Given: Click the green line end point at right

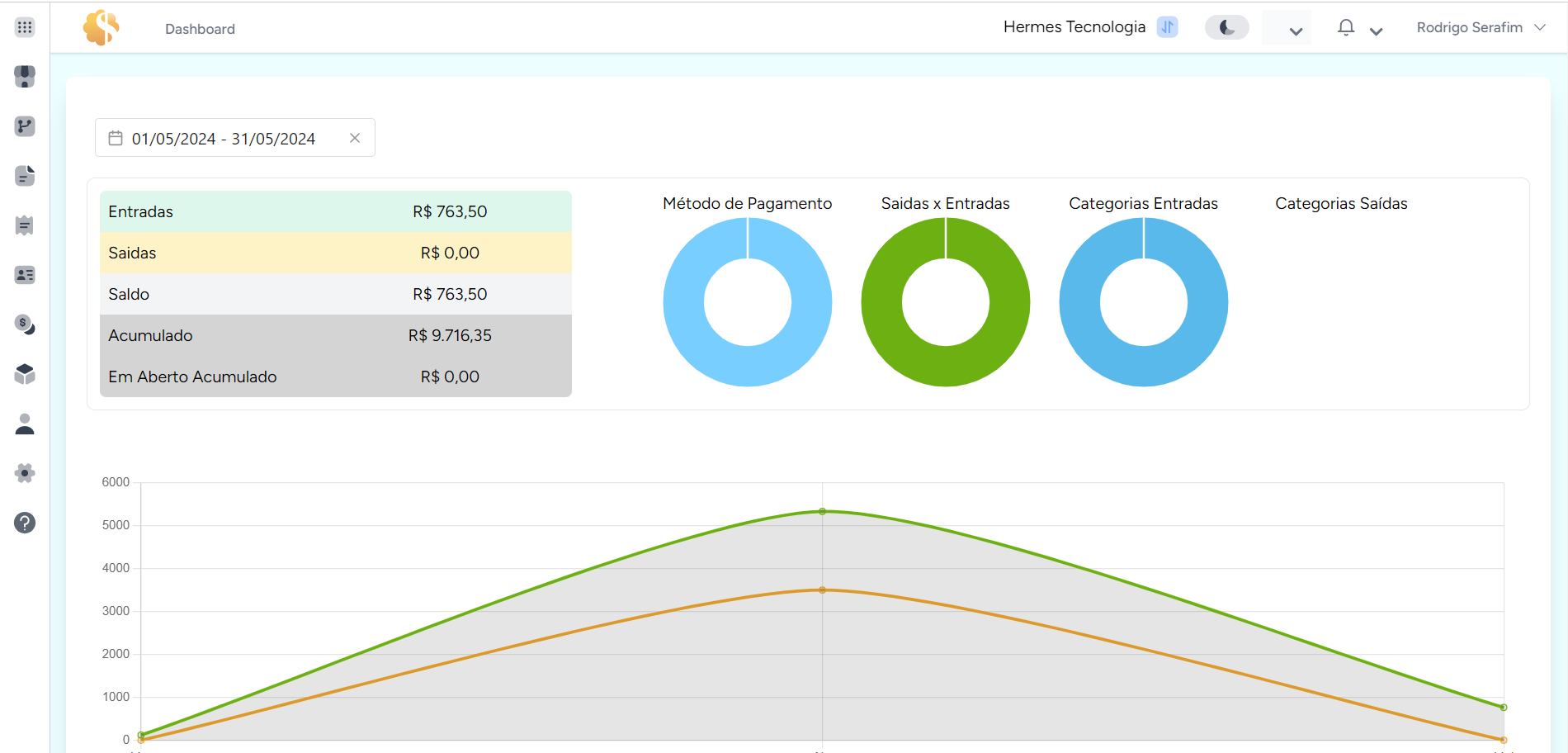Looking at the screenshot, I should pos(1504,708).
